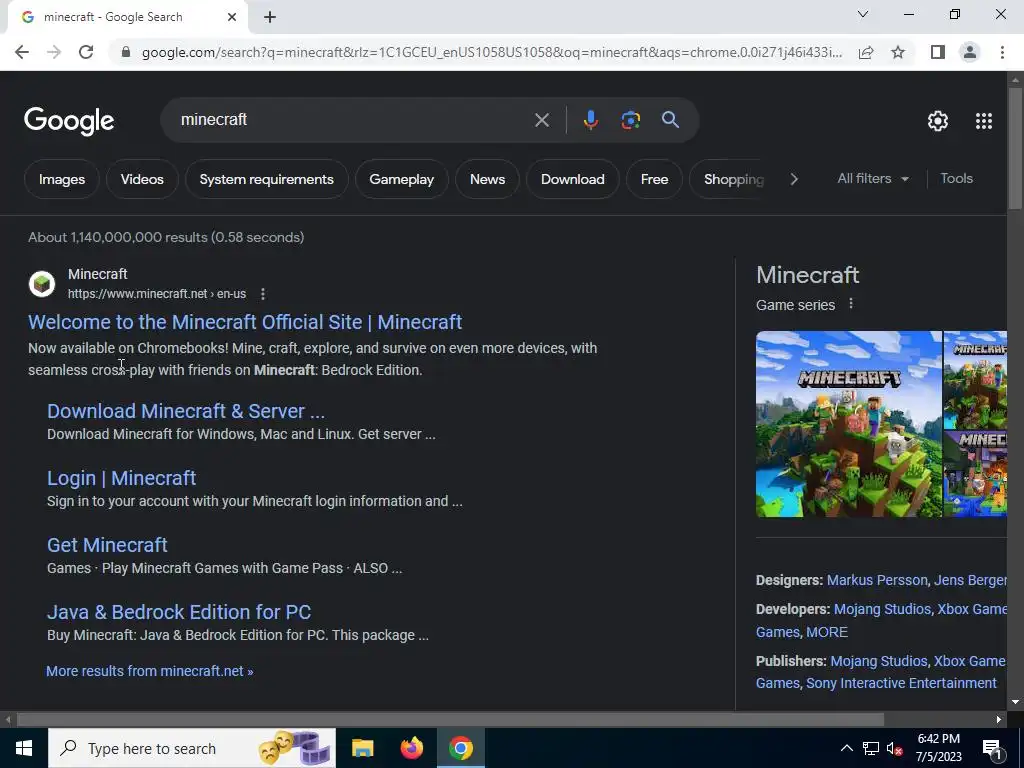This screenshot has width=1024, height=768.
Task: Click the MORE developers link
Action: tap(827, 632)
